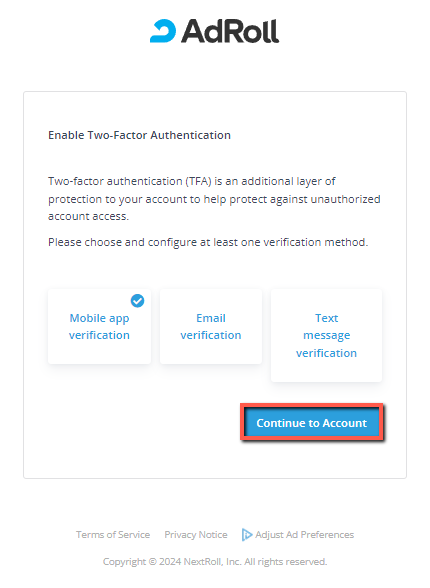Open the Privacy Notice link
Screen dimensions: 430x588
click(x=196, y=535)
